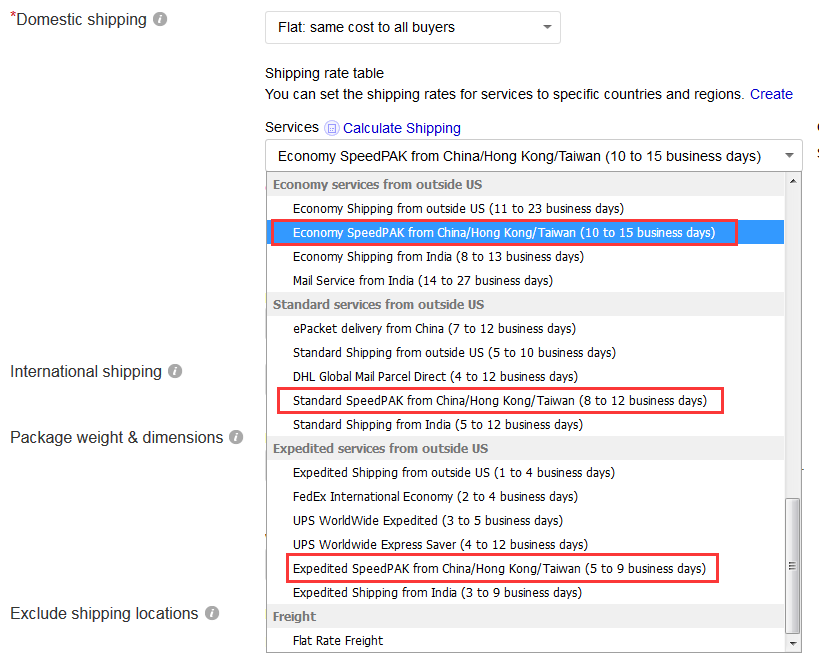Select UPS Worldwide Express Saver
Image resolution: width=819 pixels, height=667 pixels.
(440, 545)
